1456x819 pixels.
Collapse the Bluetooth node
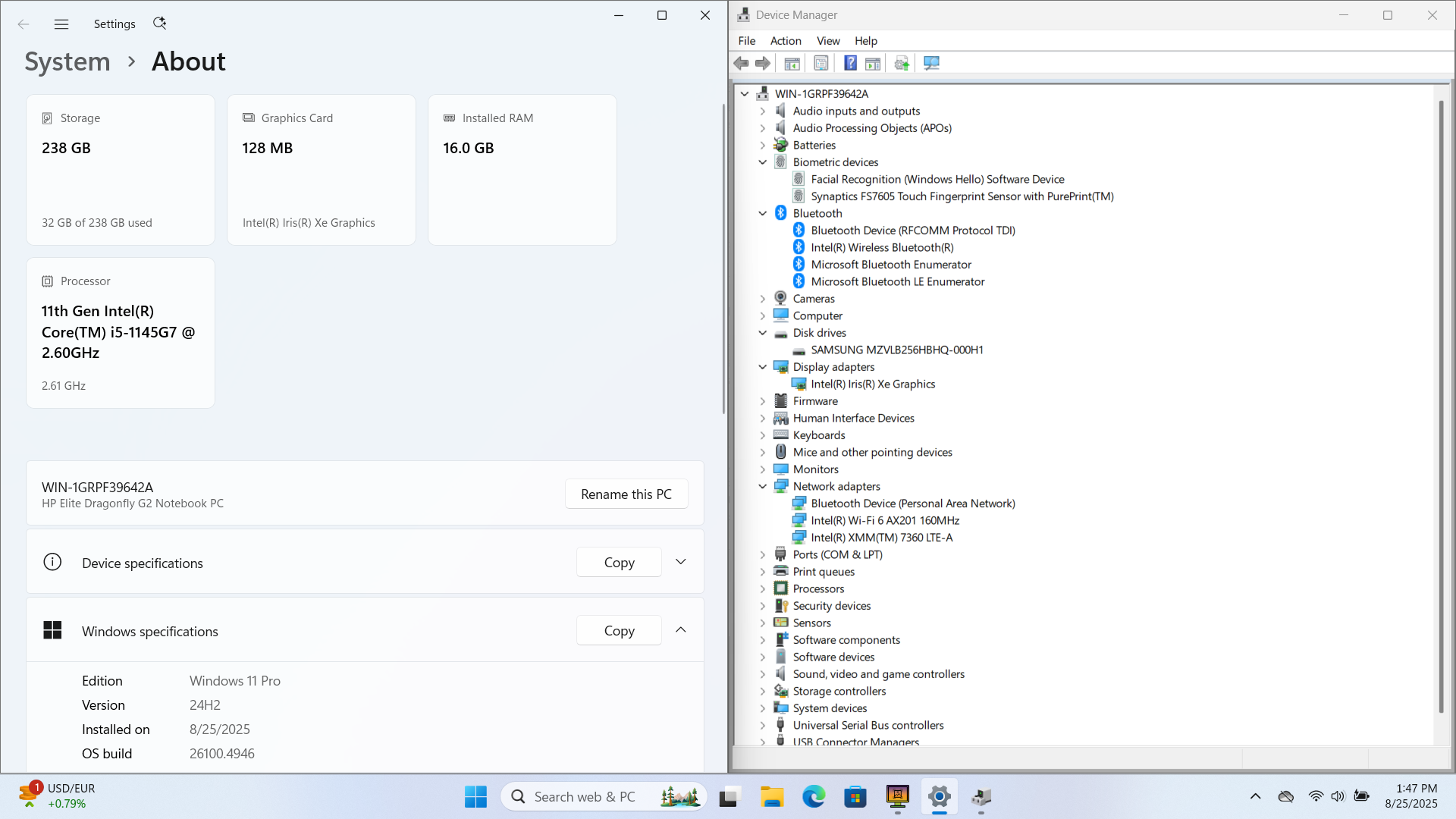click(763, 214)
